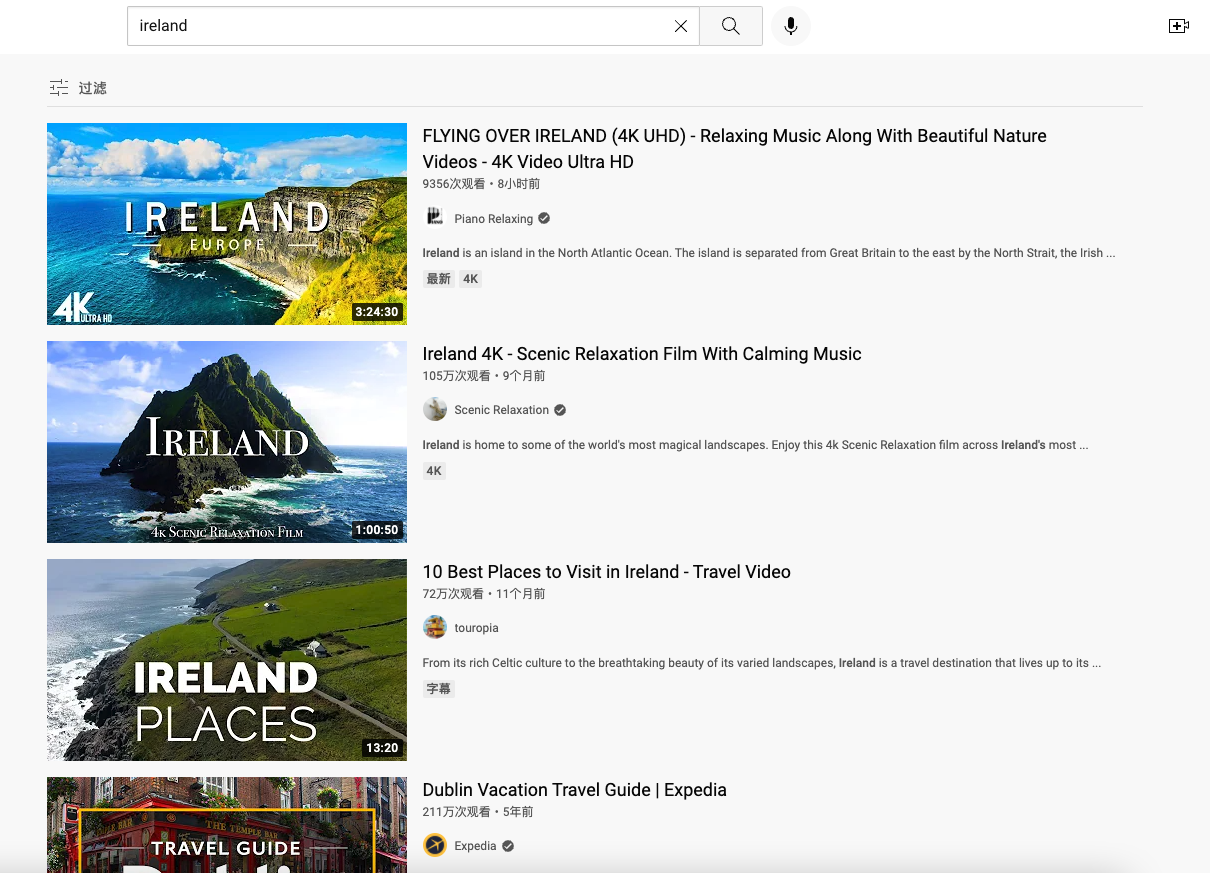Open the filter sliders icon

pyautogui.click(x=59, y=88)
